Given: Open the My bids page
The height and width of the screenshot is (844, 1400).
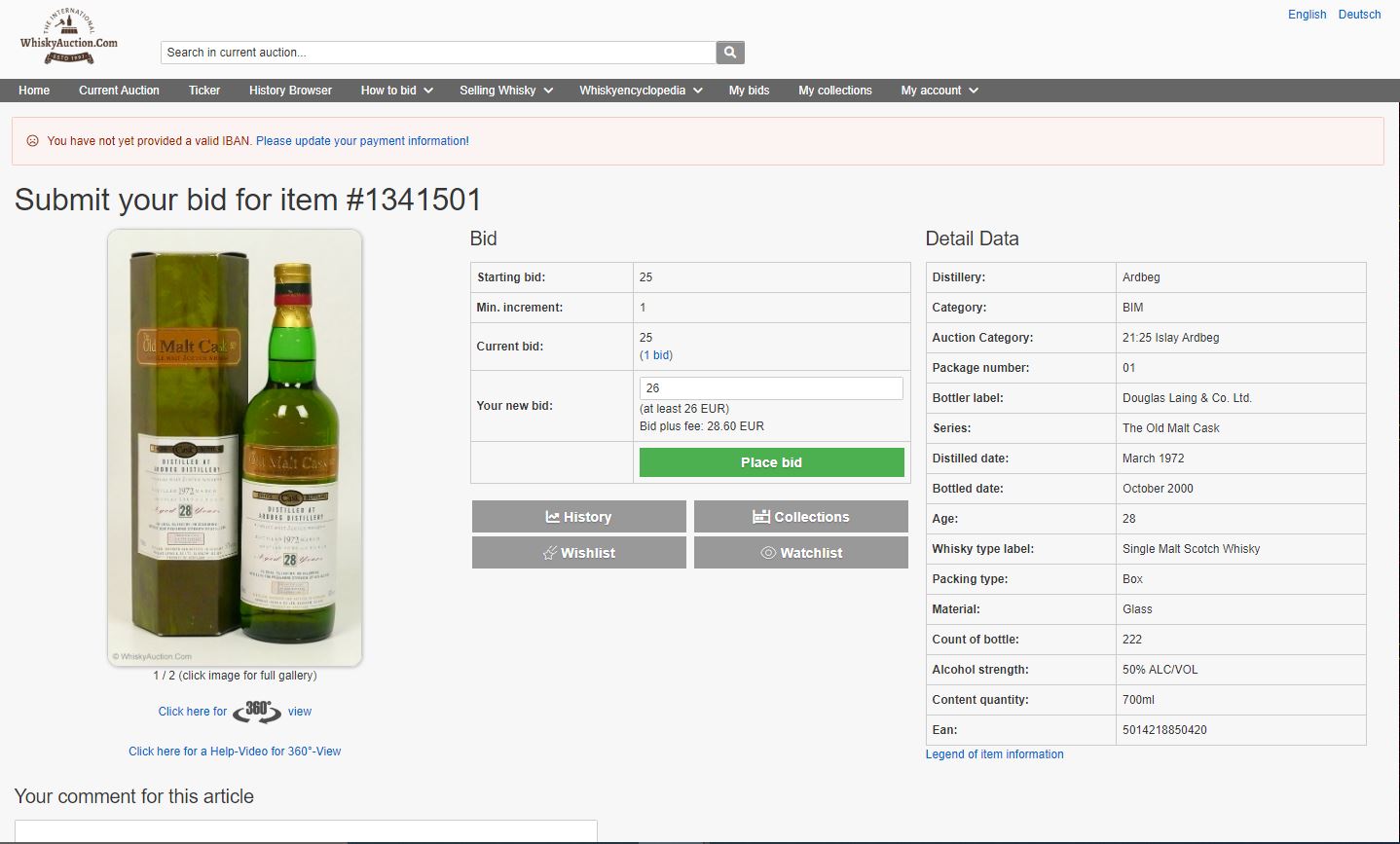Looking at the screenshot, I should coord(749,91).
